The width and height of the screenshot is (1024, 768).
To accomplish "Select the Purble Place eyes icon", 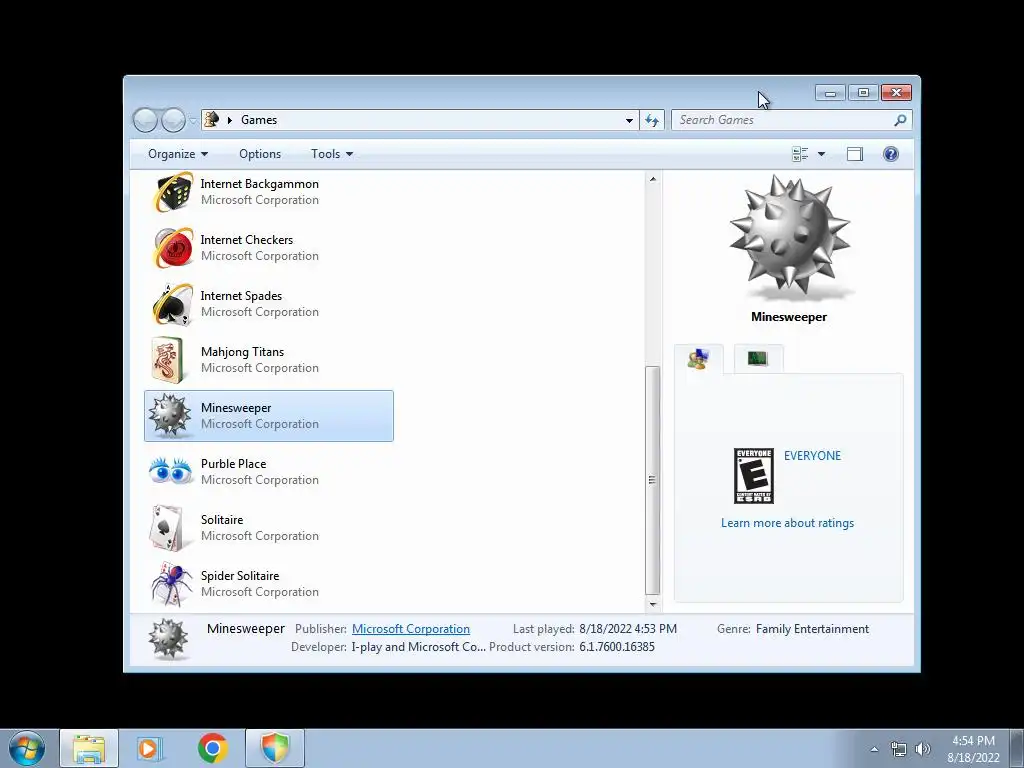I will coord(170,471).
